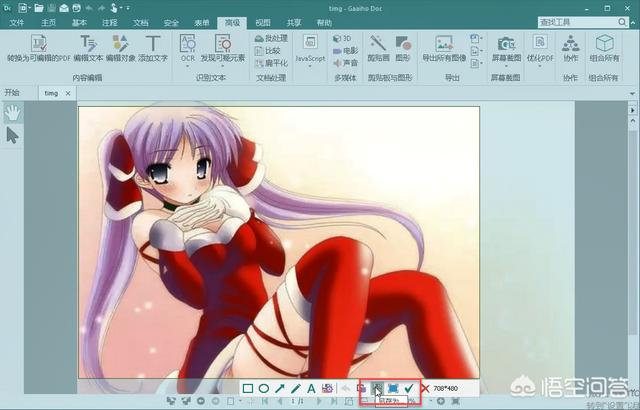Click the Collaborate (协作) icon
The image size is (640, 410).
click(571, 43)
